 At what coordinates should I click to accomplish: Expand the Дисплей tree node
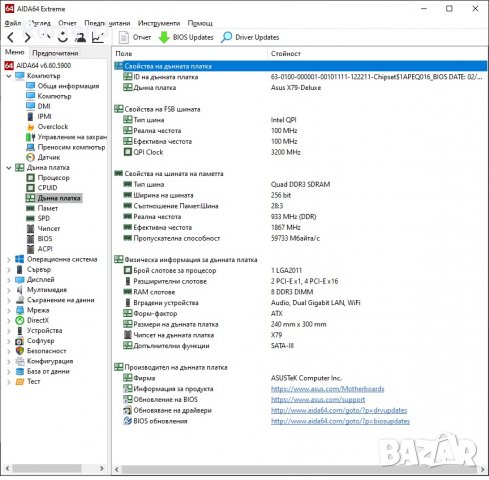[9, 280]
